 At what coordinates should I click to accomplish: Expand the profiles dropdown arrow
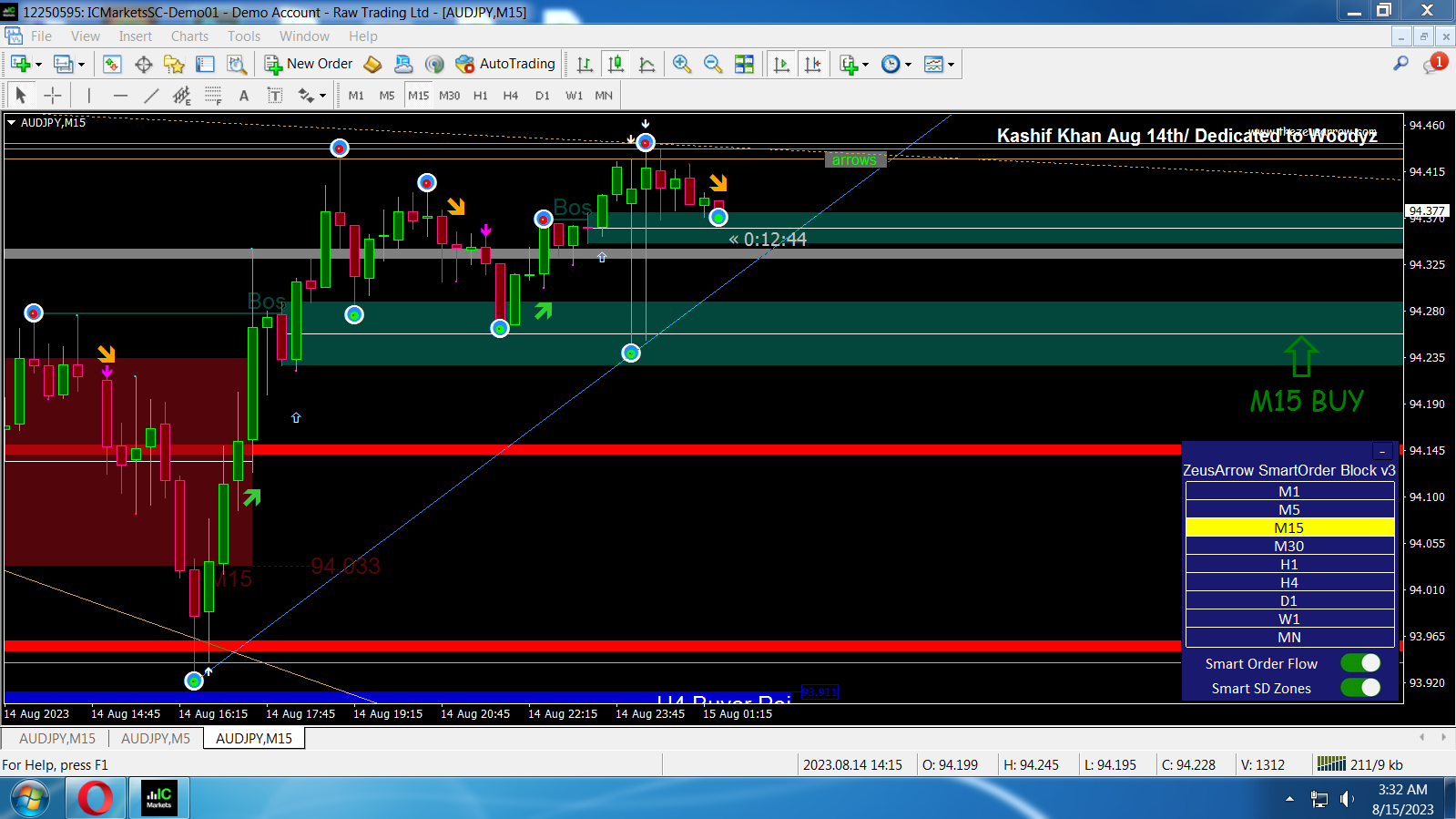(x=81, y=65)
